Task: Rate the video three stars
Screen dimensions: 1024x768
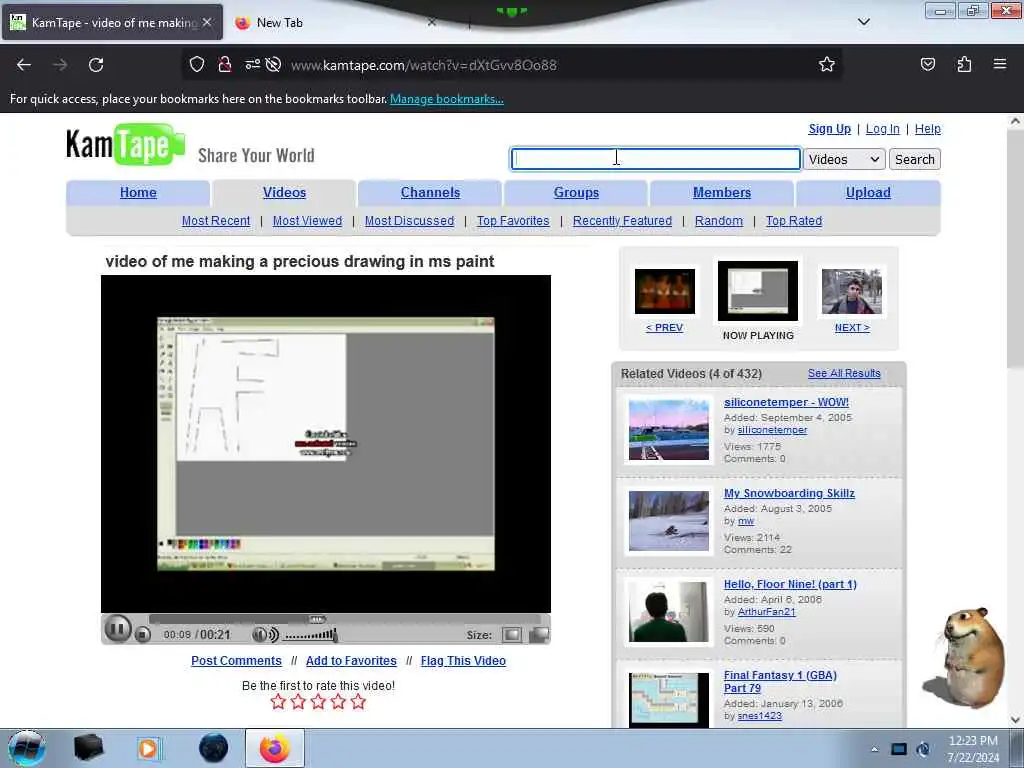Action: coord(318,702)
